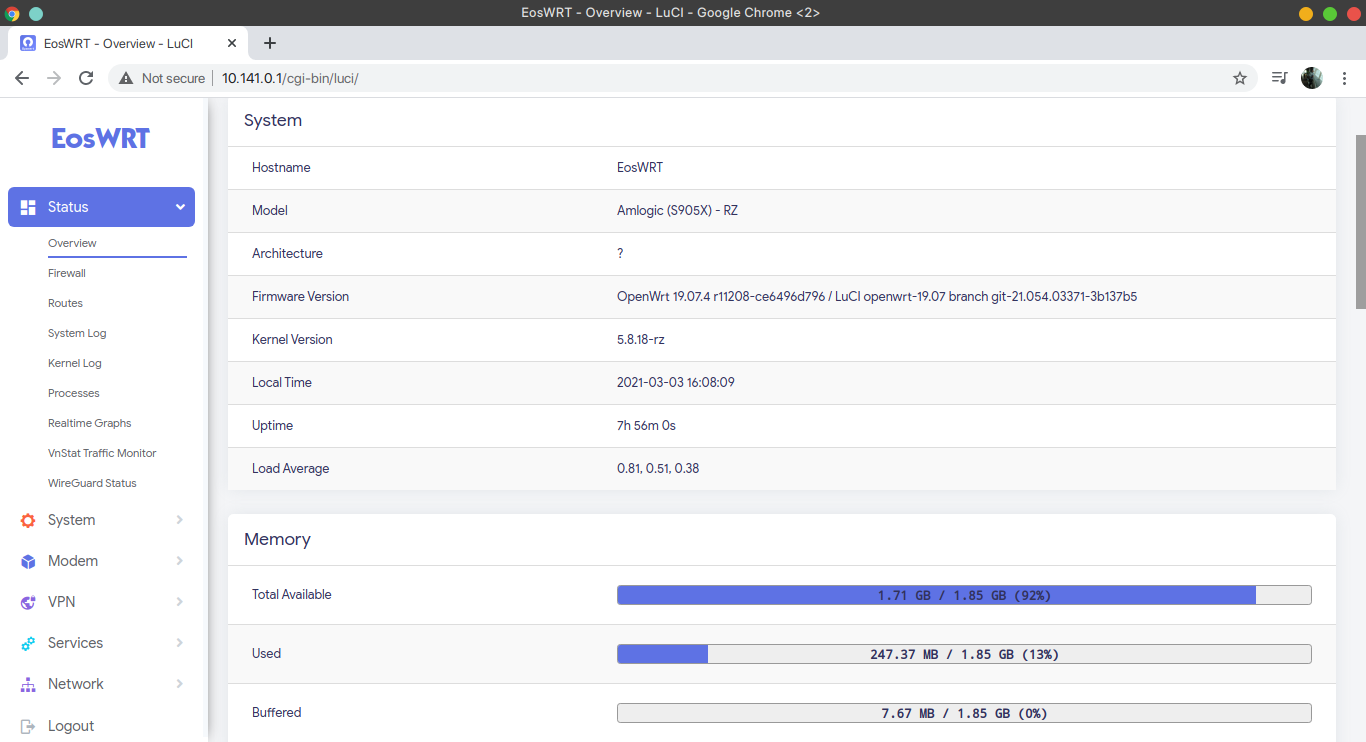The width and height of the screenshot is (1366, 742).
Task: Click the Logout door icon
Action: [x=28, y=726]
